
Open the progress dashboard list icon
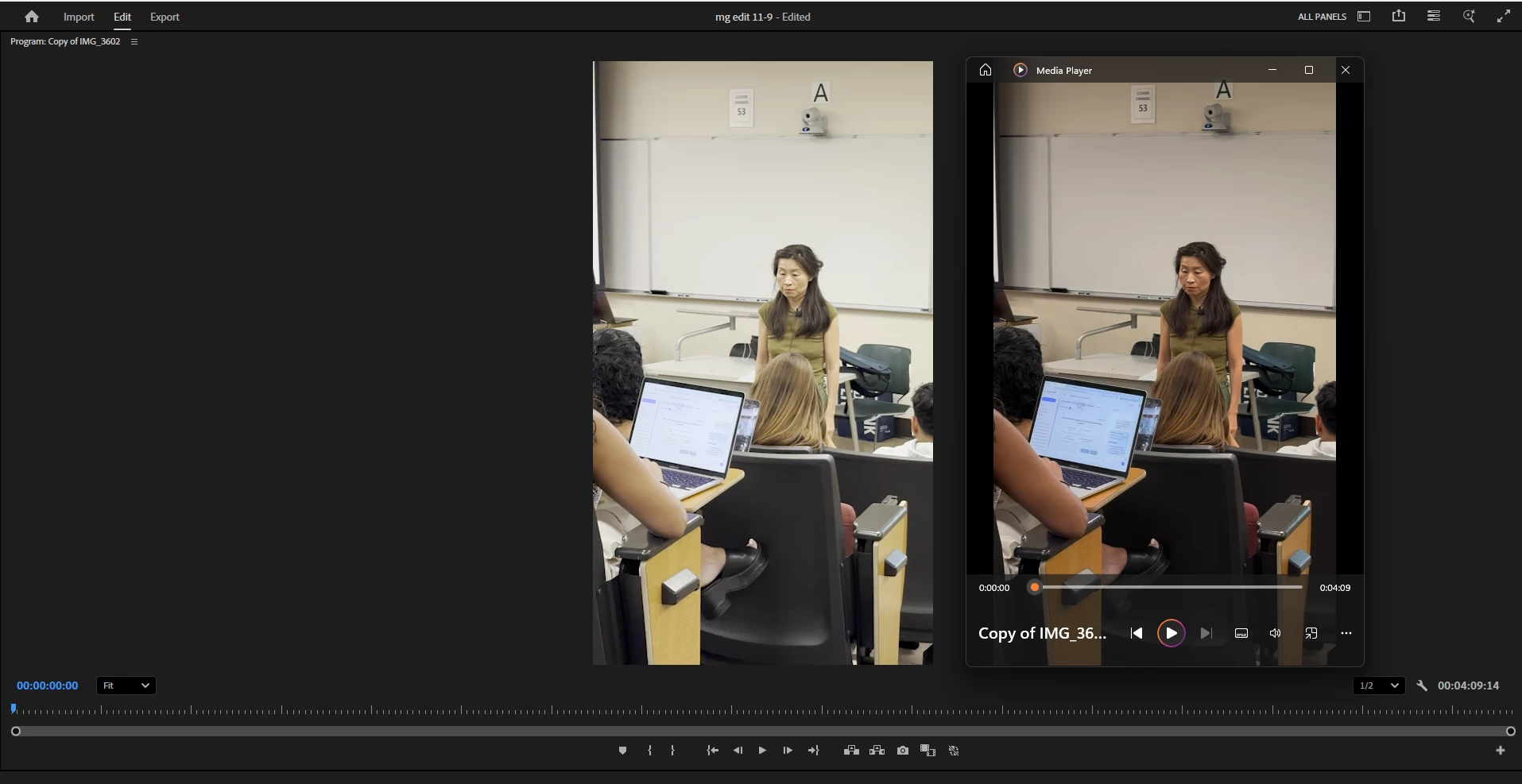[1434, 16]
